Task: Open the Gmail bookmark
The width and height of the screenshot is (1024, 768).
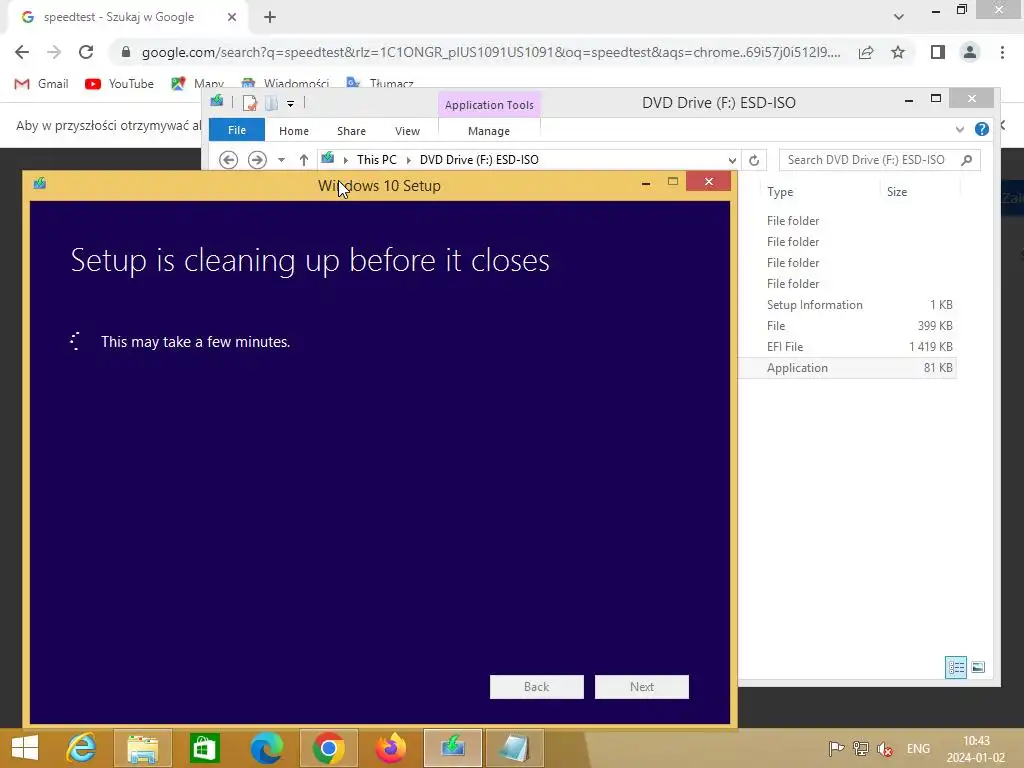Action: pyautogui.click(x=42, y=84)
